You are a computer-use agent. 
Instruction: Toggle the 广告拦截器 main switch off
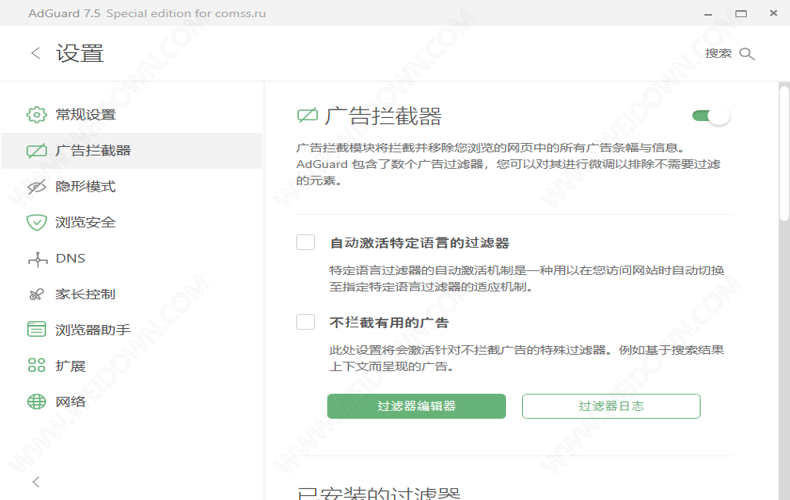[x=711, y=116]
